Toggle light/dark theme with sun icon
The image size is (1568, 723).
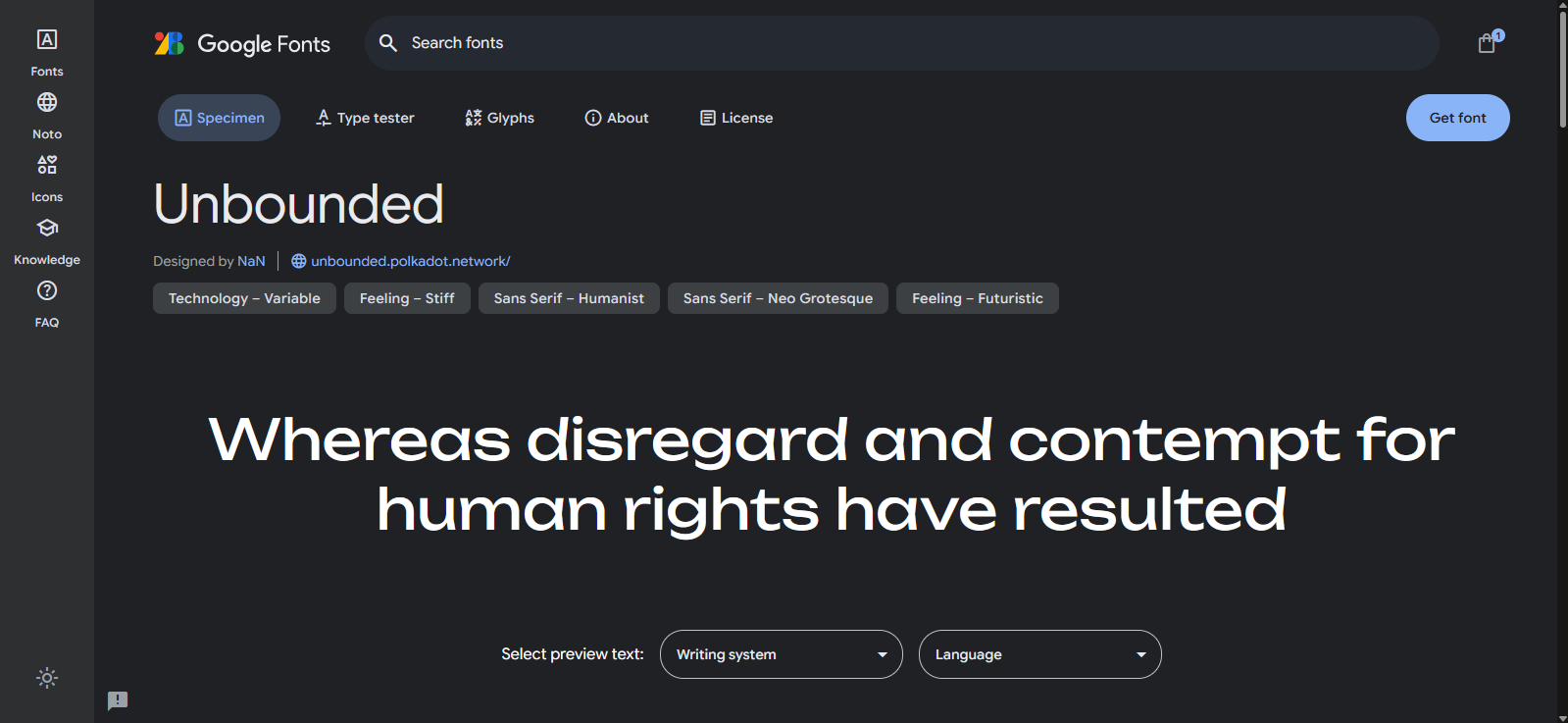pyautogui.click(x=46, y=678)
